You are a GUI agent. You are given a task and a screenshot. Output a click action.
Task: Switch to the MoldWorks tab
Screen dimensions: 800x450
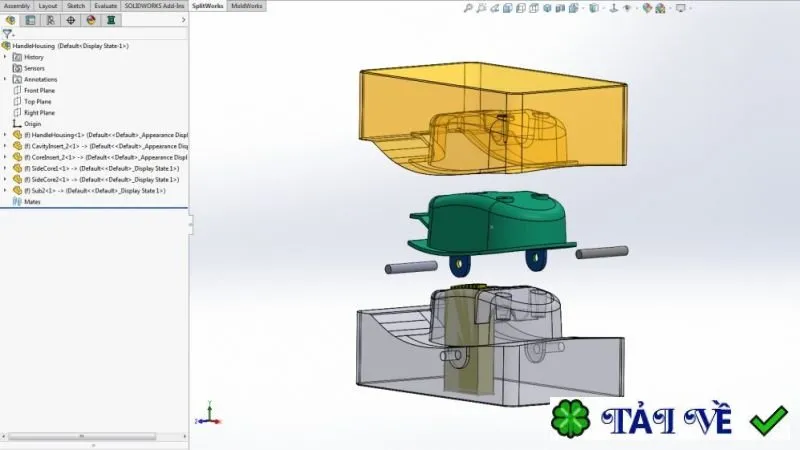pyautogui.click(x=246, y=6)
